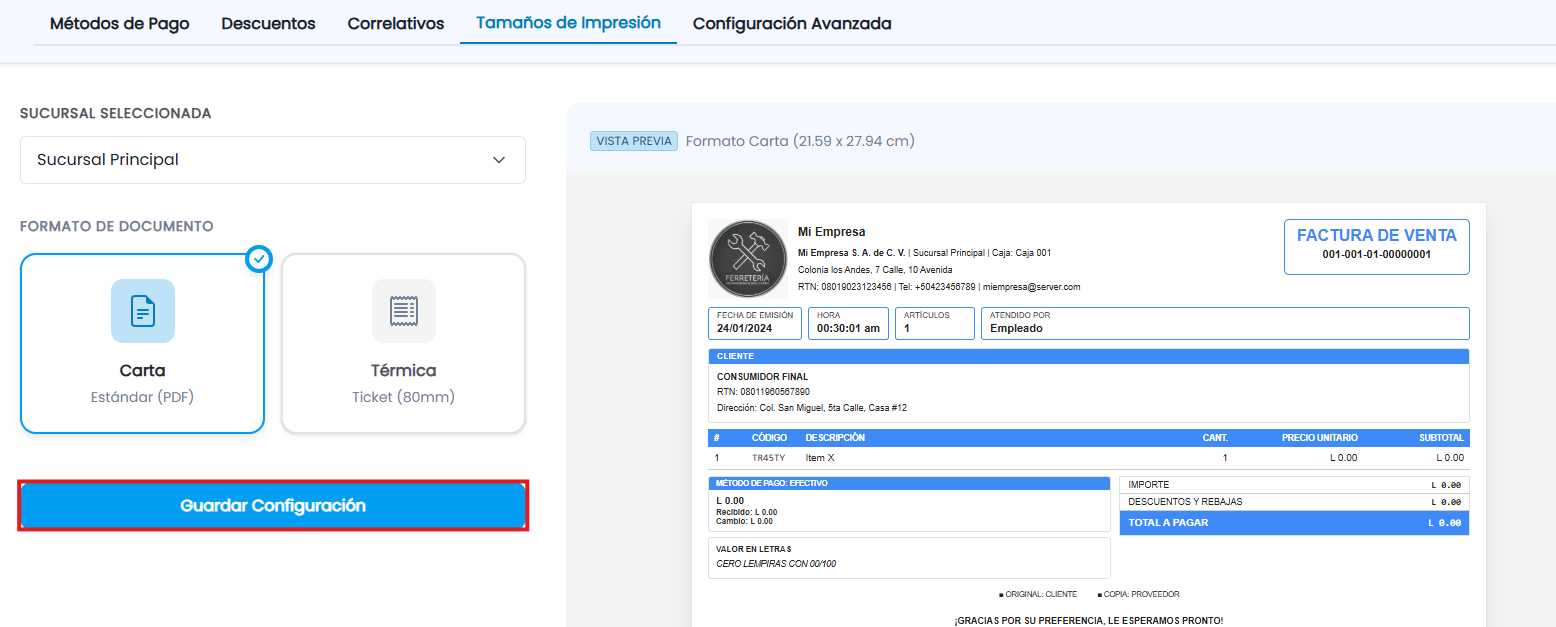Click the Fecha de Emisión 24/01/2024 field
The image size is (1556, 627).
pyautogui.click(x=755, y=323)
